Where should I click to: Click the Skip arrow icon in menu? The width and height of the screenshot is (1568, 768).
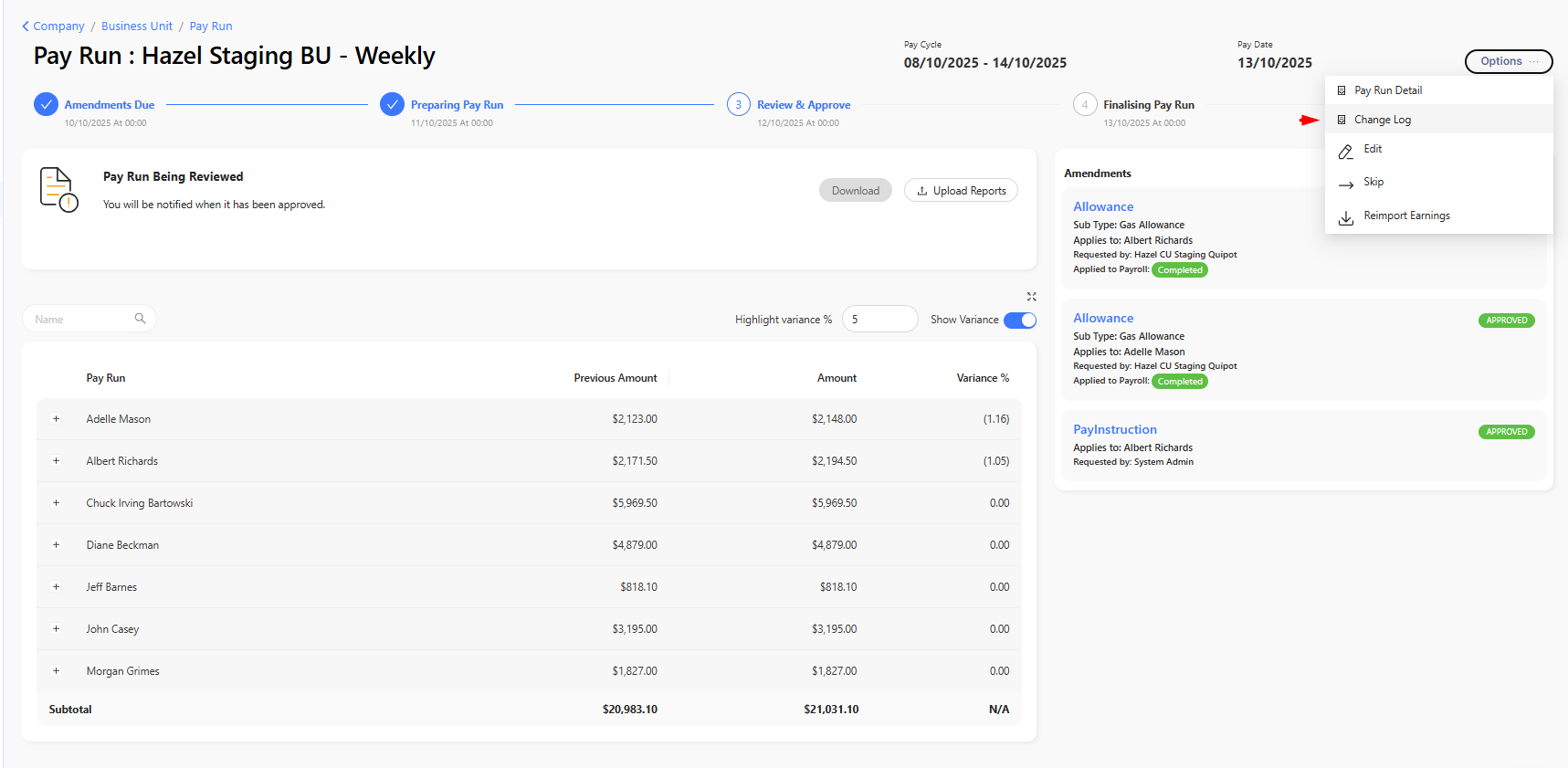click(x=1346, y=184)
